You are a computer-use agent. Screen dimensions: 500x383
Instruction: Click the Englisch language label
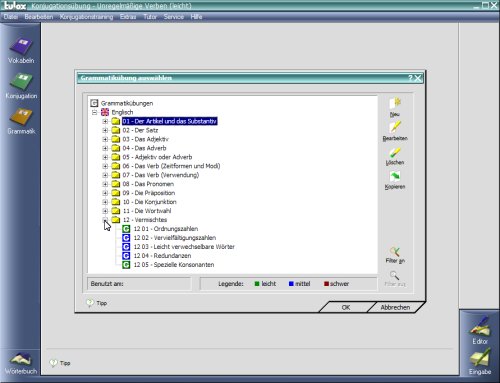(x=122, y=112)
